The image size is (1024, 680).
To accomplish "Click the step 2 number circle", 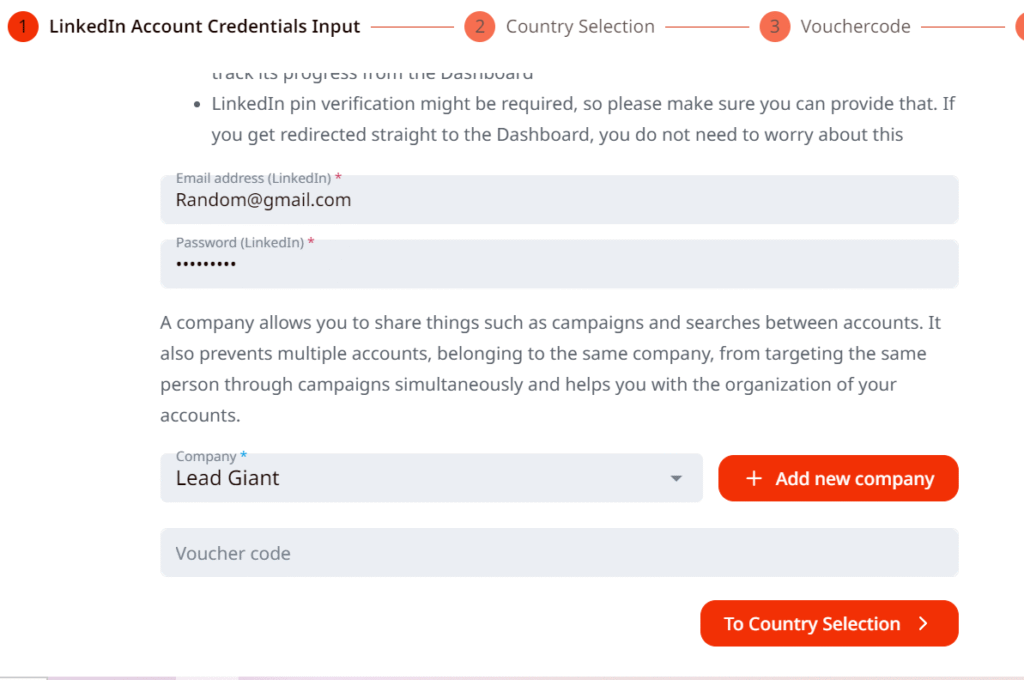I will point(480,27).
